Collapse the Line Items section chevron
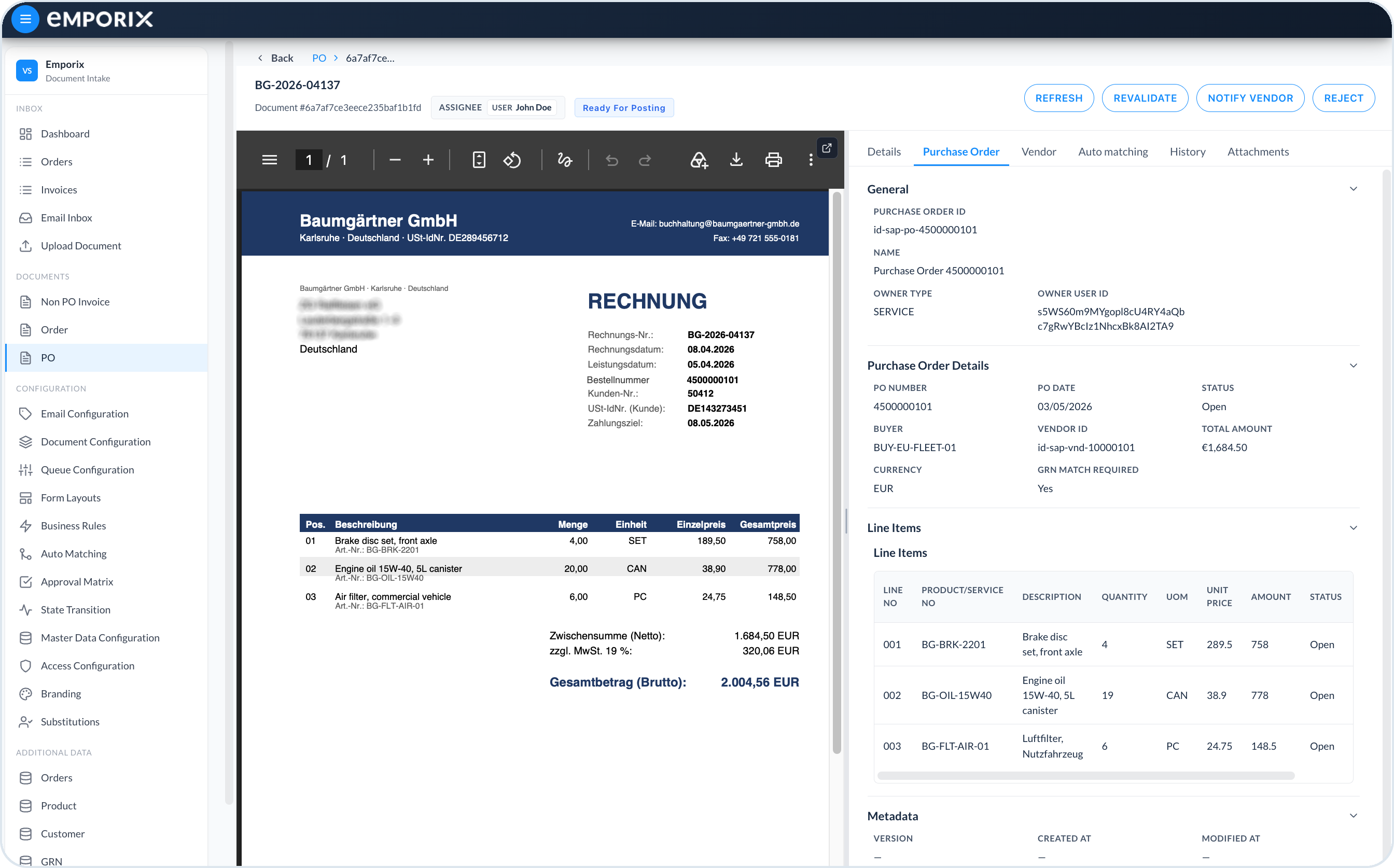This screenshot has height=868, width=1394. click(x=1353, y=527)
